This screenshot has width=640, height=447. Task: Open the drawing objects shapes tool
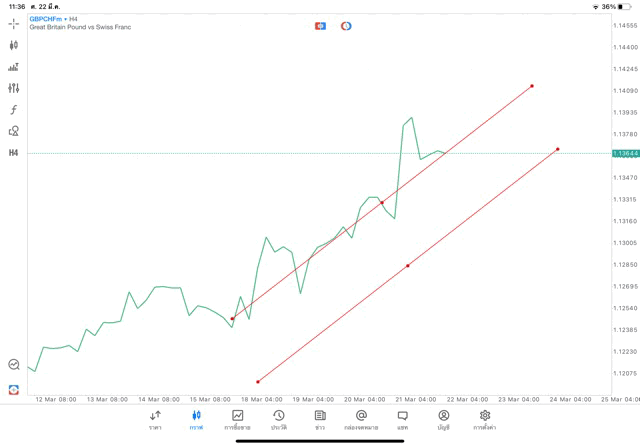pyautogui.click(x=13, y=131)
